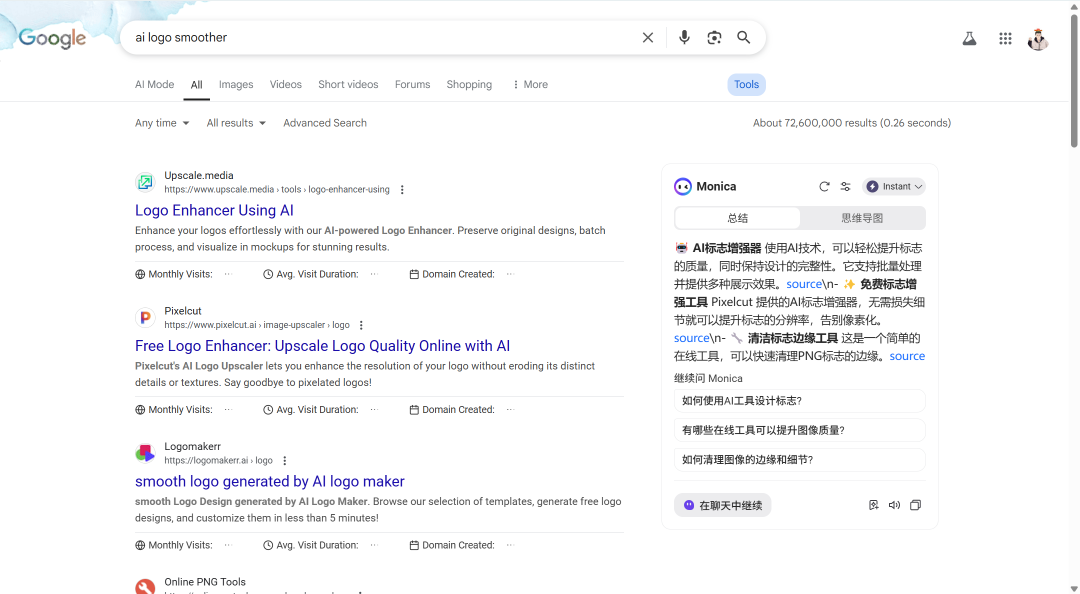Image resolution: width=1080 pixels, height=594 pixels.
Task: Open the Google apps grid
Action: 1005,39
